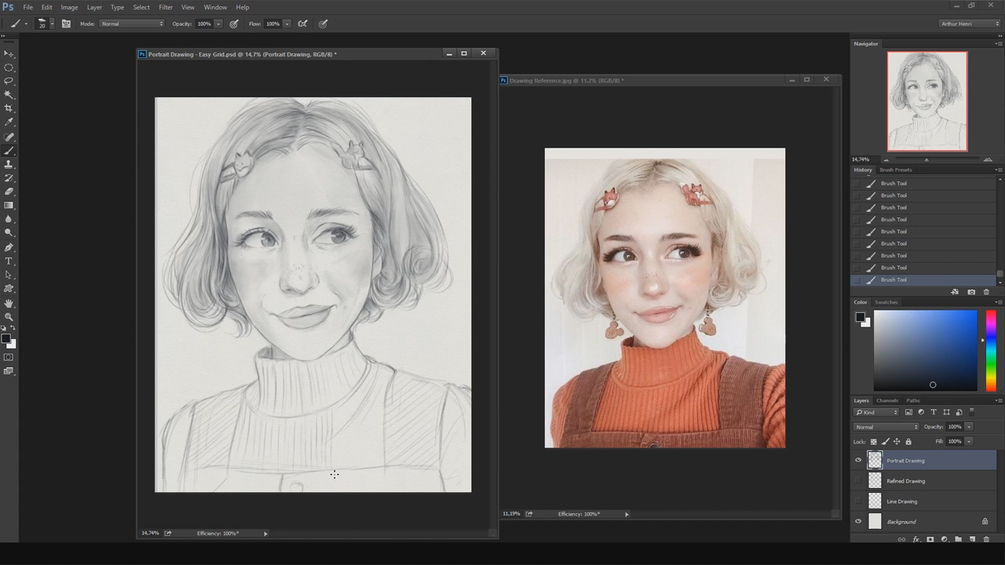Delete current history state
The height and width of the screenshot is (565, 1005).
pyautogui.click(x=986, y=292)
